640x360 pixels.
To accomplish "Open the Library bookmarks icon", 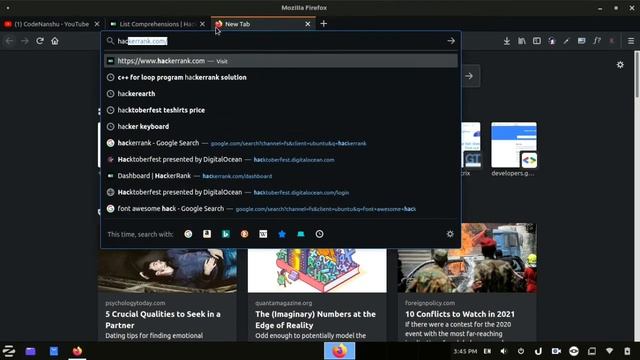I will [522, 41].
